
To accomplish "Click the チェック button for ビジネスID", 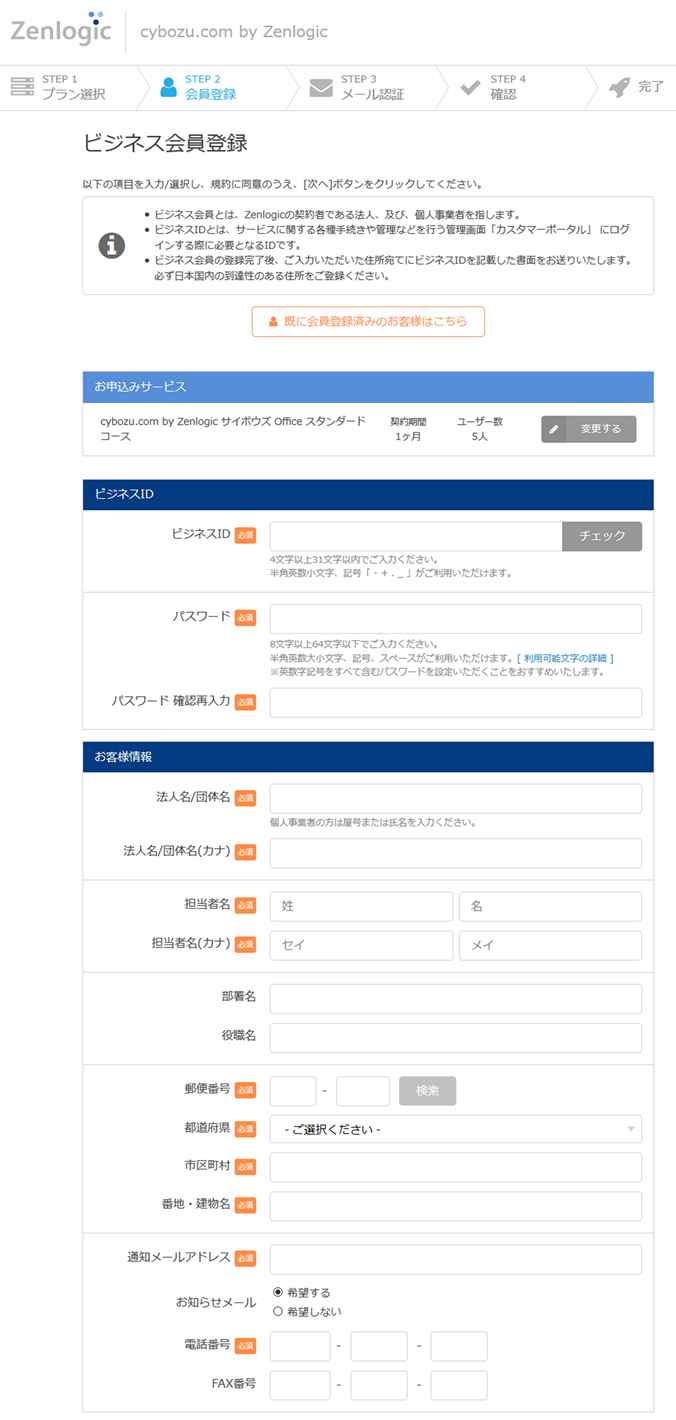I will [602, 536].
